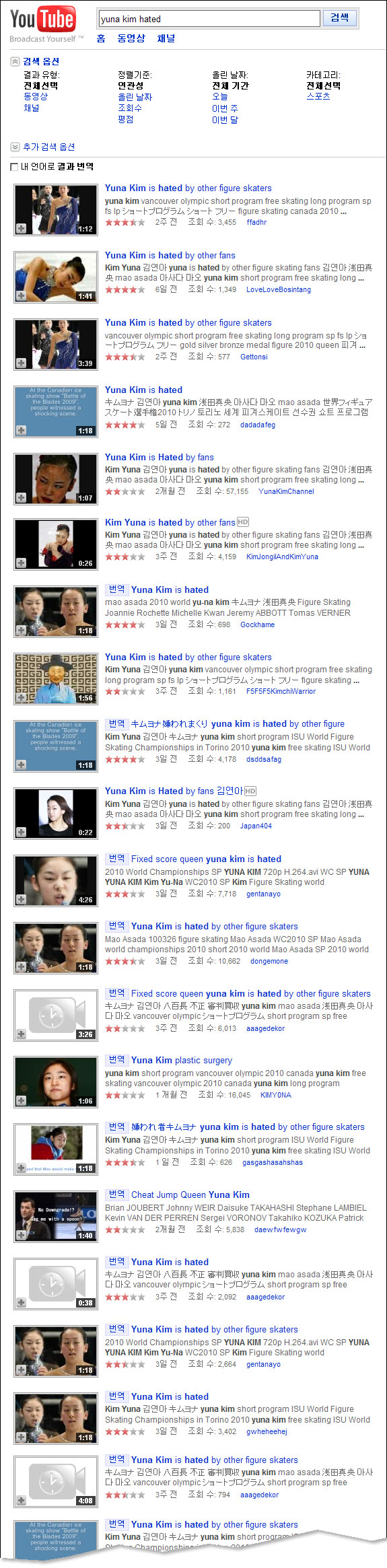Click the plus icon on the 4:26 thumbnail

(22, 900)
